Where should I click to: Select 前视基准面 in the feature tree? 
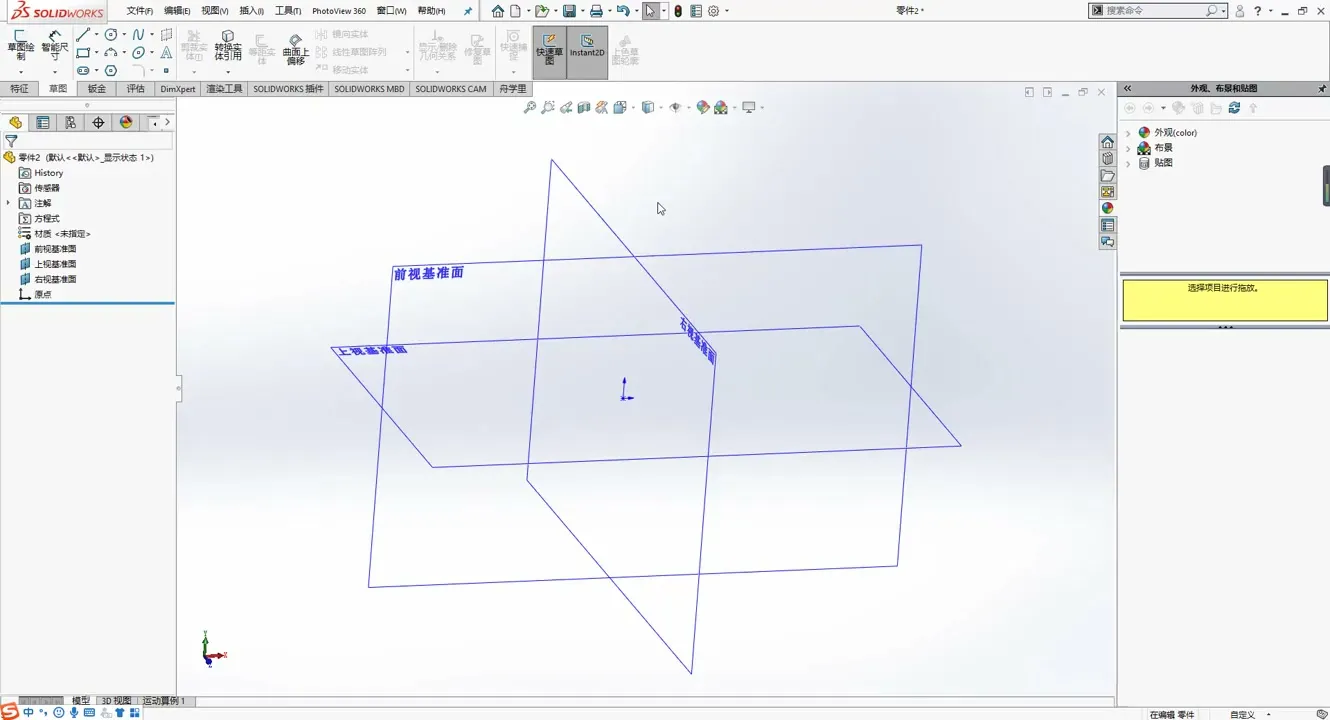(55, 249)
